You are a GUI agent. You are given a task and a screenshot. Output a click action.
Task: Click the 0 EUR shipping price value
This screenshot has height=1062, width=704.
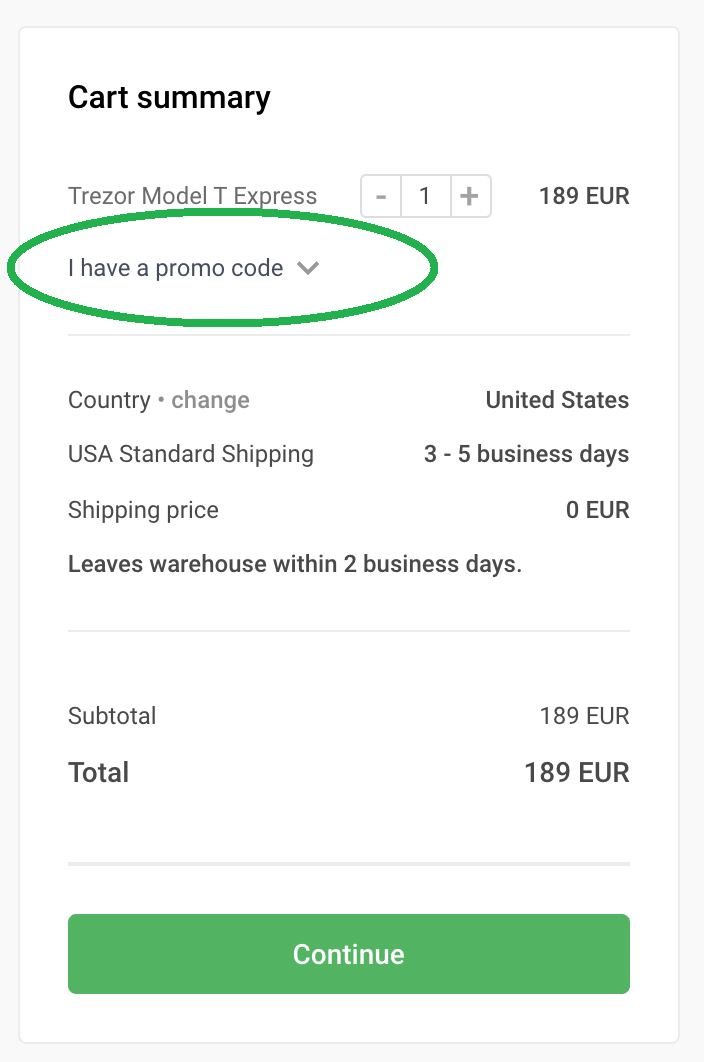point(598,510)
